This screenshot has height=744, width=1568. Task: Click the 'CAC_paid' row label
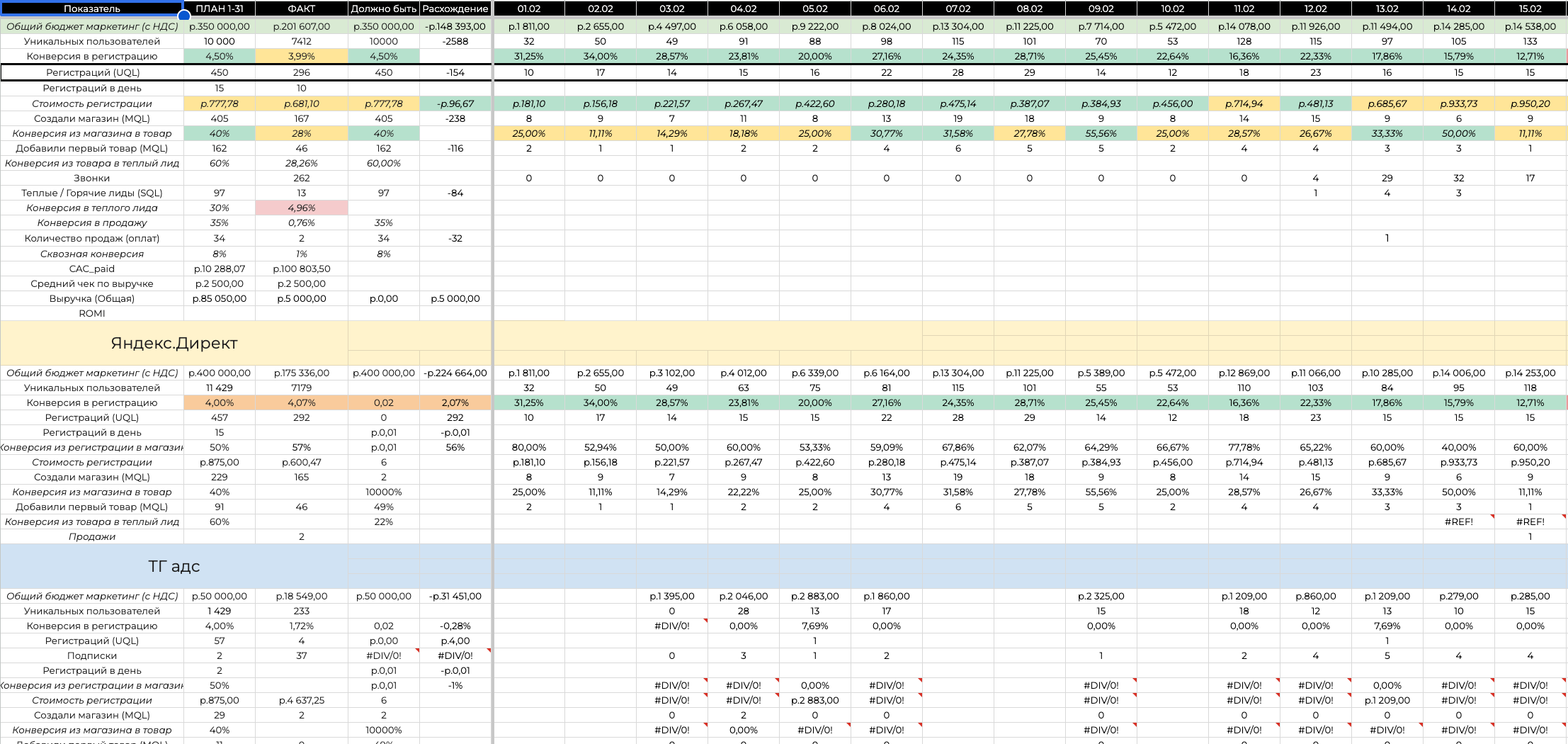click(x=92, y=269)
